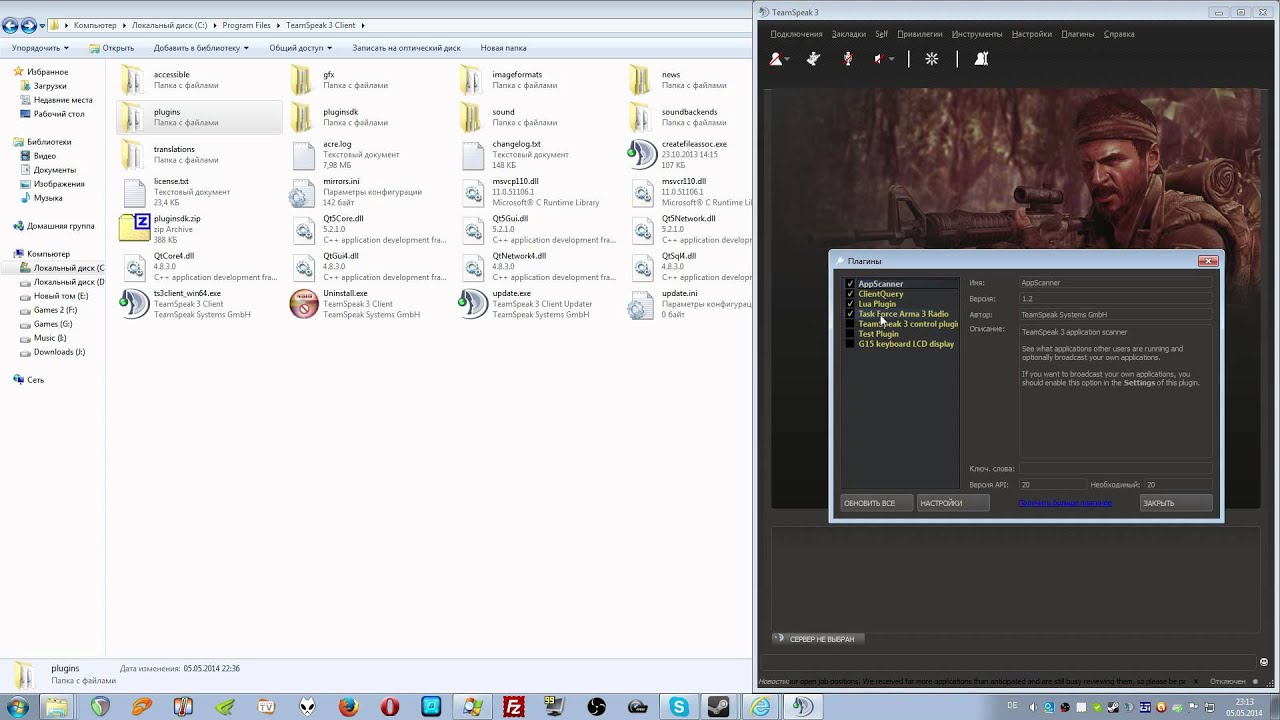
Task: Open the Windows Start menu
Action: tap(17, 707)
